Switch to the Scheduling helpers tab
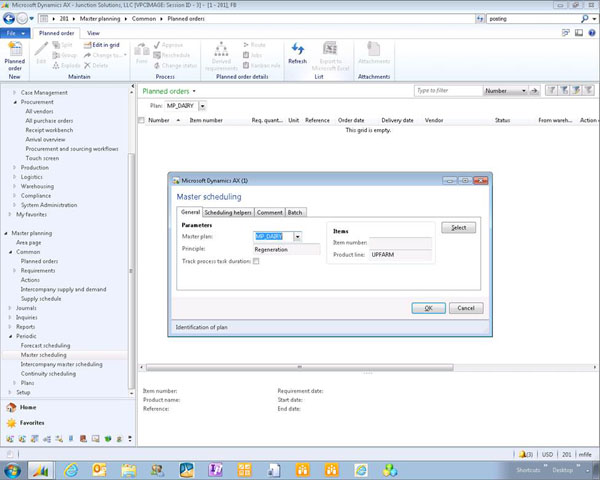 point(228,212)
